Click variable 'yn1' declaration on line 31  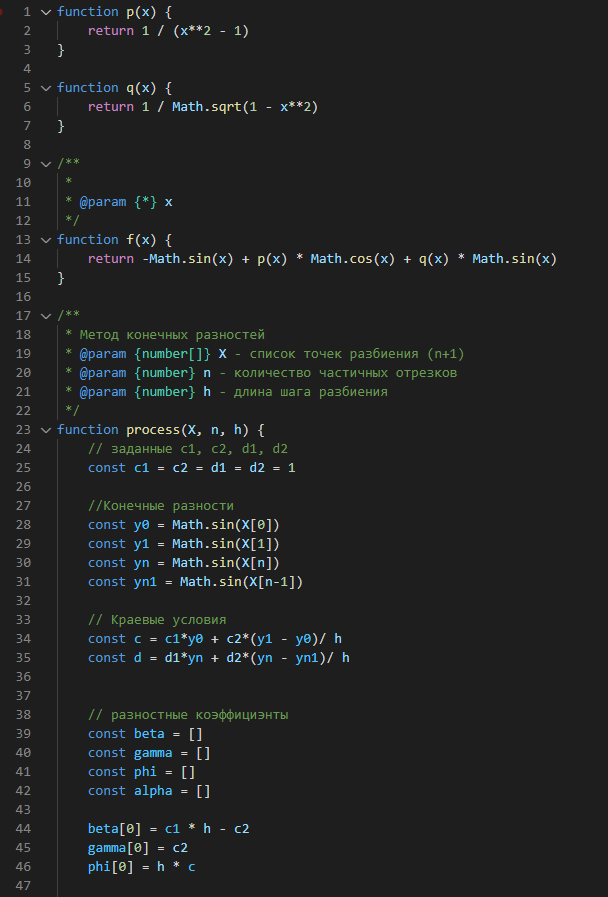tap(161, 582)
